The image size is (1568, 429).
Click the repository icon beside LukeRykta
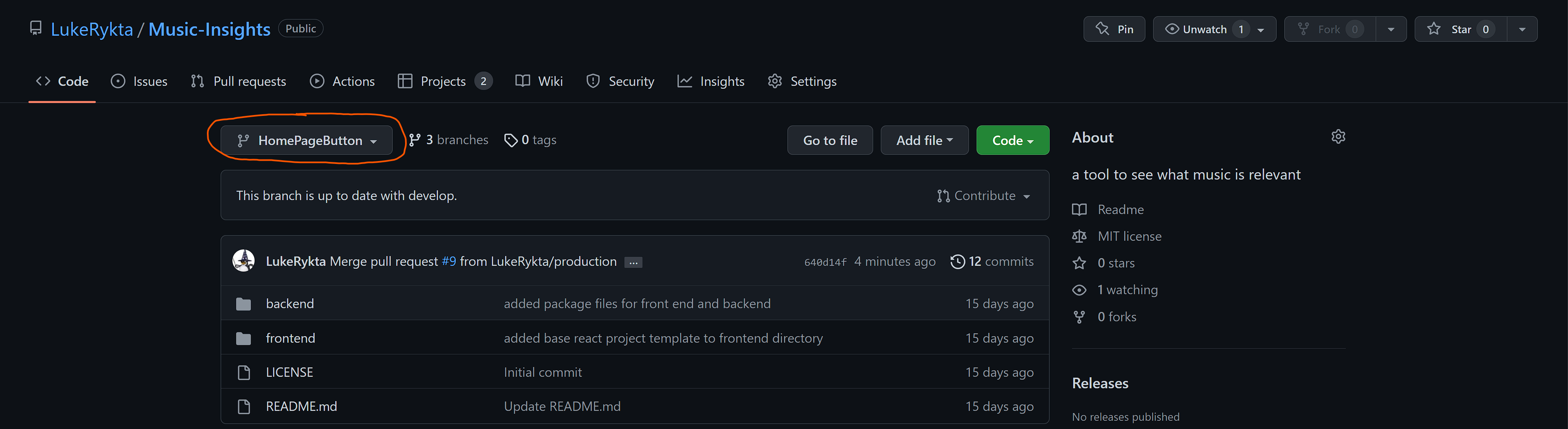tap(36, 29)
